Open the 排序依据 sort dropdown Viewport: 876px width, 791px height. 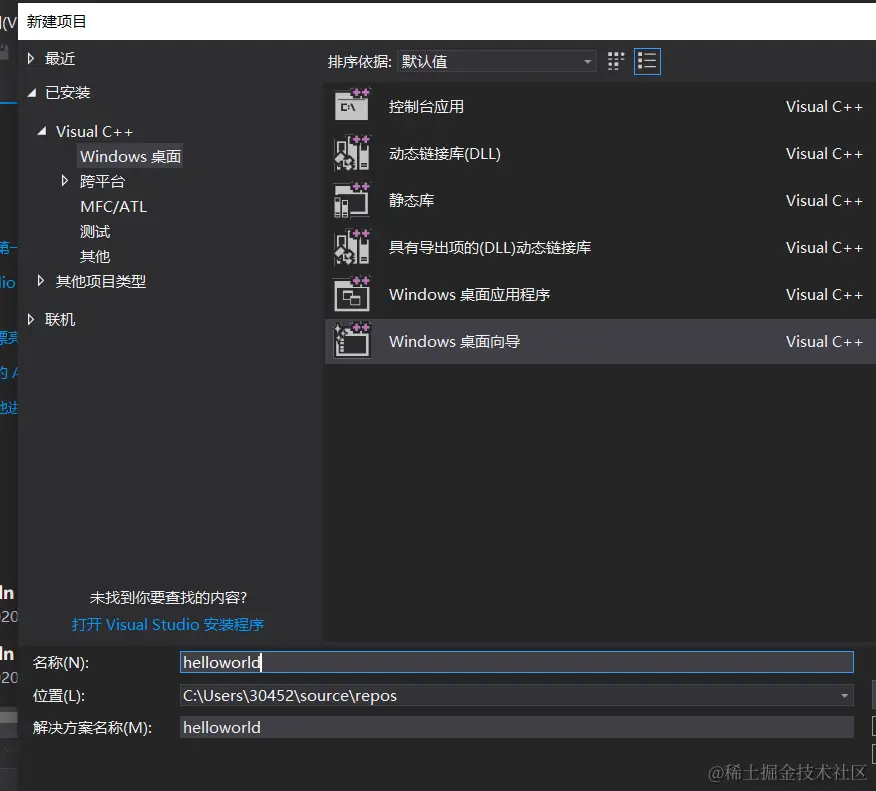[496, 61]
